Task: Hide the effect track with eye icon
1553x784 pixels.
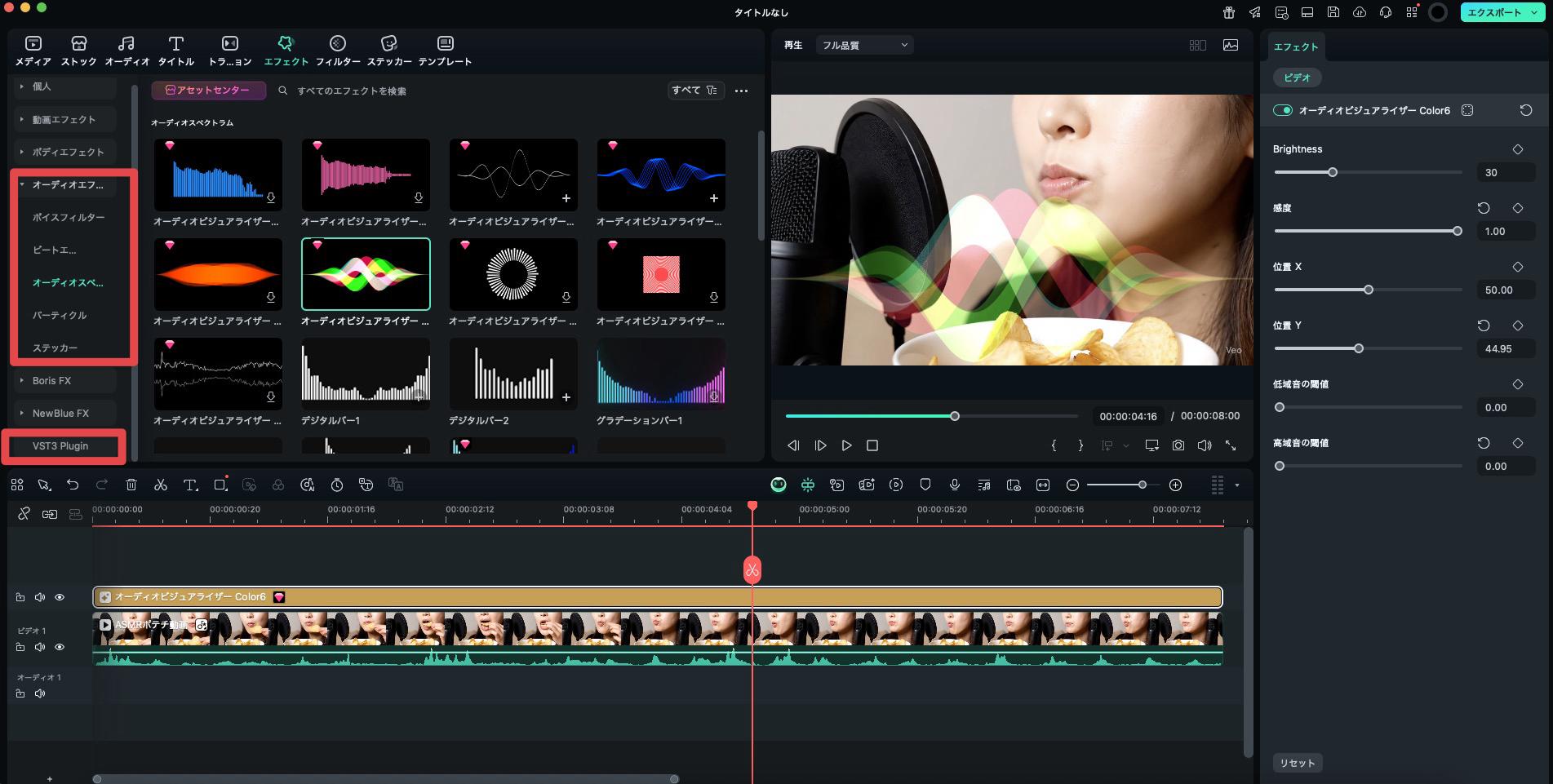Action: pyautogui.click(x=60, y=597)
